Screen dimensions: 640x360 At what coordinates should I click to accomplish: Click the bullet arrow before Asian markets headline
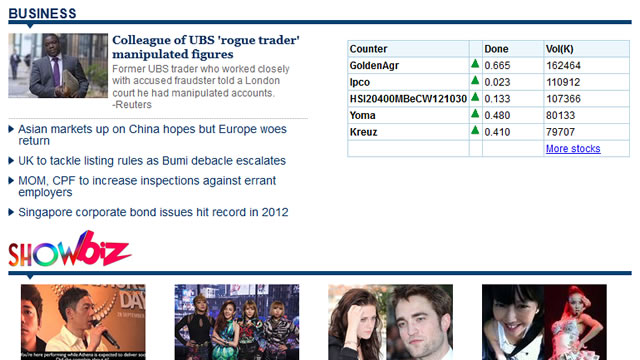tap(11, 129)
